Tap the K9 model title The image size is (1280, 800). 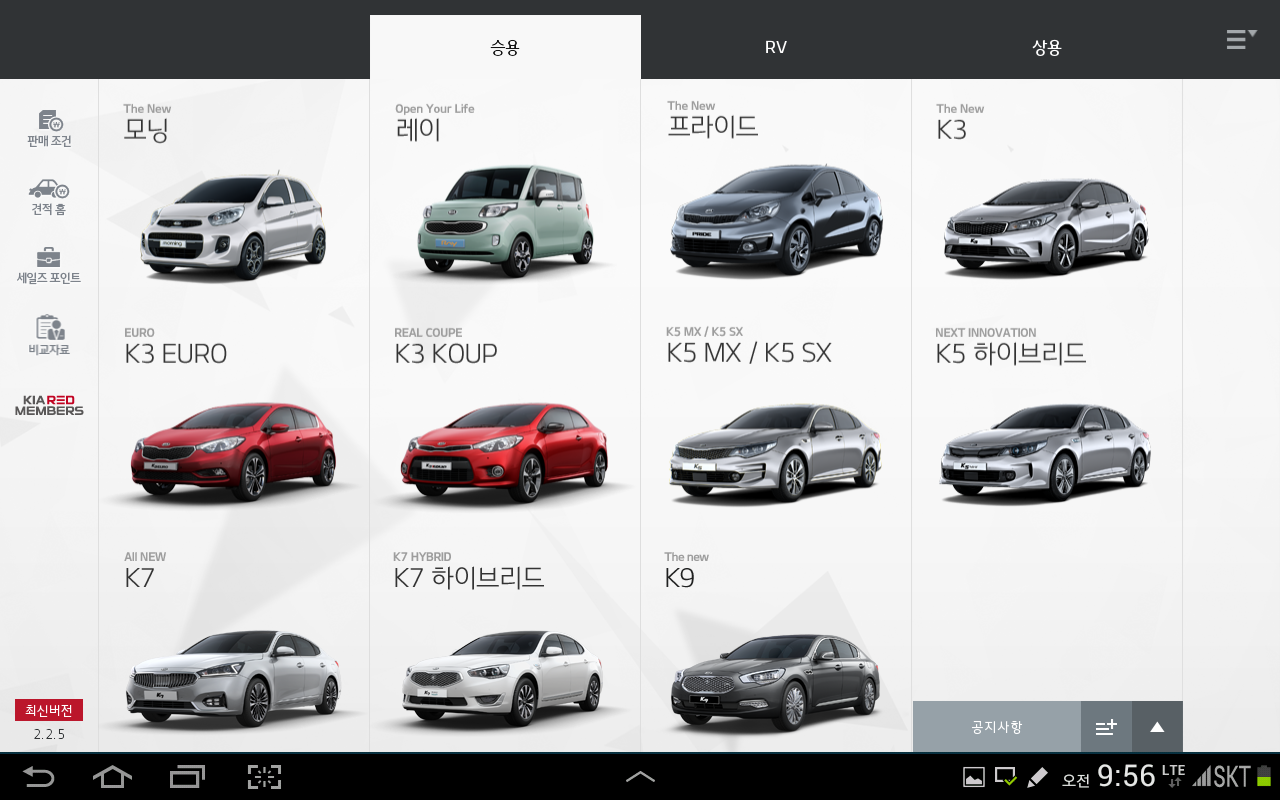pos(680,578)
